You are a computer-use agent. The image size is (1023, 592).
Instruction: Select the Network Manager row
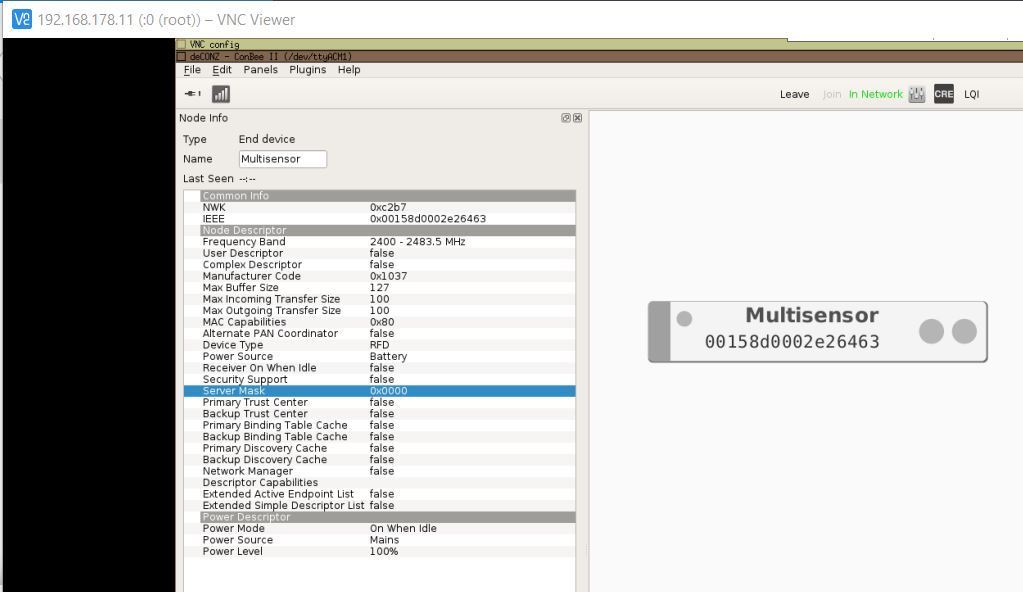[x=380, y=471]
